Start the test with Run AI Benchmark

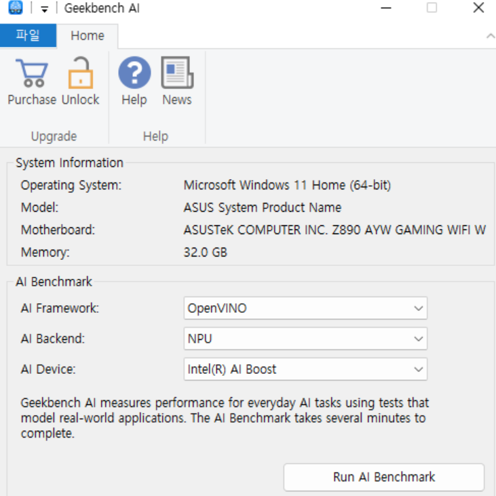click(x=384, y=477)
